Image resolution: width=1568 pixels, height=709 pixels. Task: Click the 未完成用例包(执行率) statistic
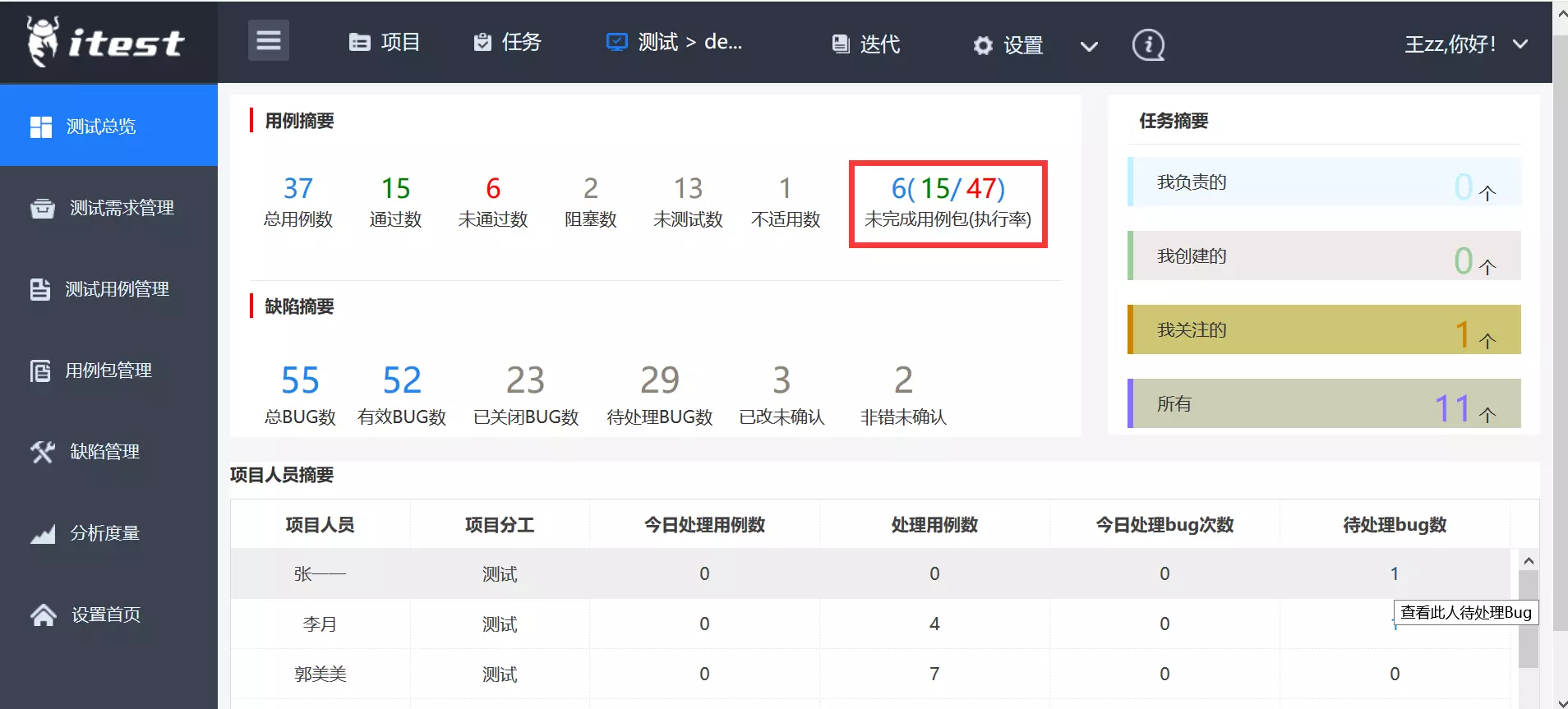tap(948, 203)
